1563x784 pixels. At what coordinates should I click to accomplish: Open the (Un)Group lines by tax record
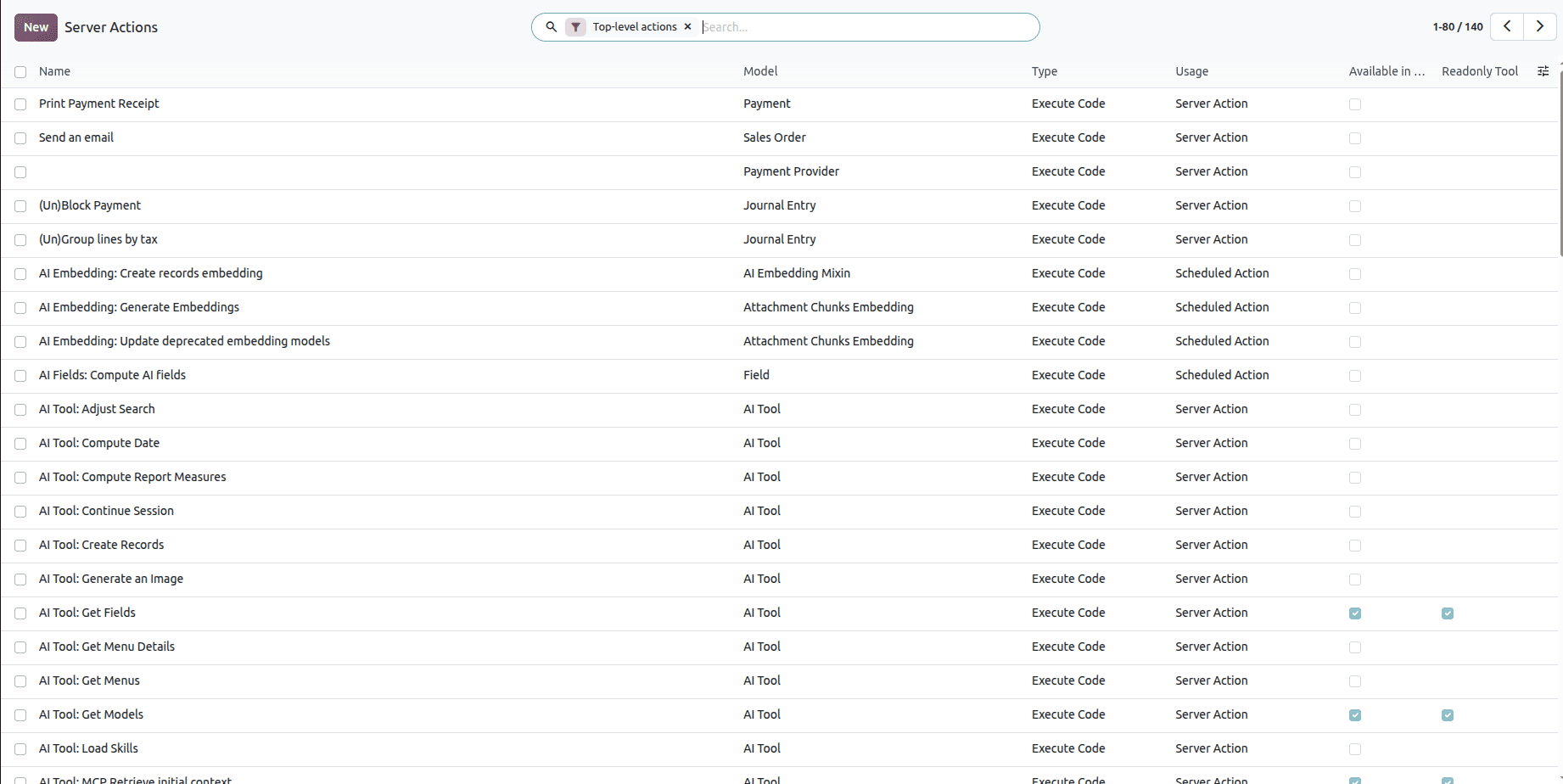[98, 239]
